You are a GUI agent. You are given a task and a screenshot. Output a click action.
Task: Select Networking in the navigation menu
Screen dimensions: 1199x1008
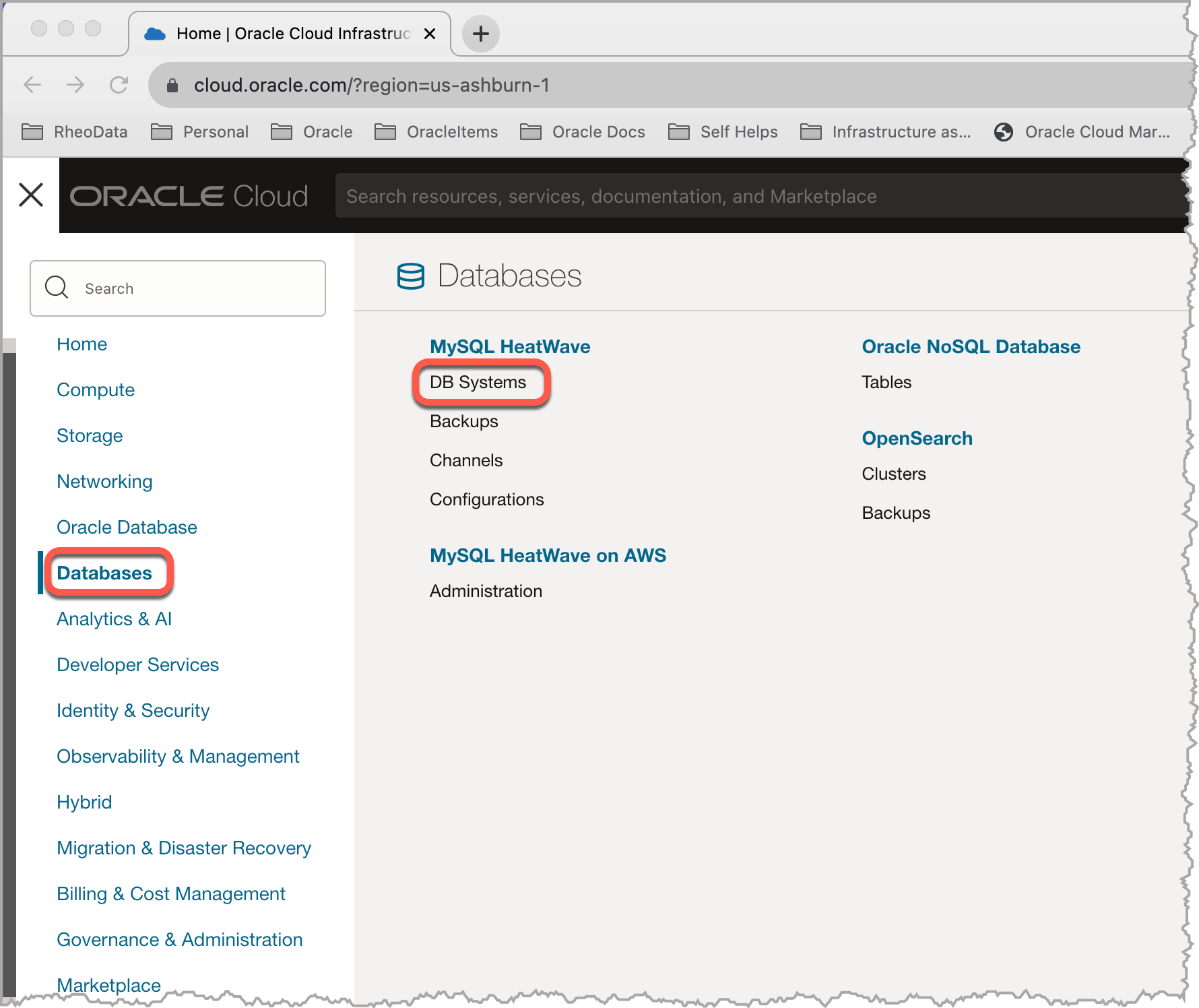point(104,482)
